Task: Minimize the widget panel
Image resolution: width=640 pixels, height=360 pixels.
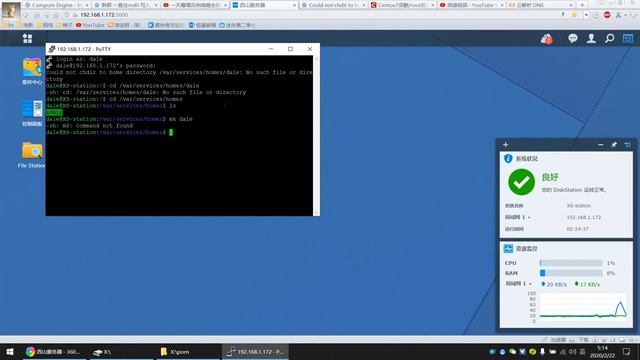Action: coord(600,144)
